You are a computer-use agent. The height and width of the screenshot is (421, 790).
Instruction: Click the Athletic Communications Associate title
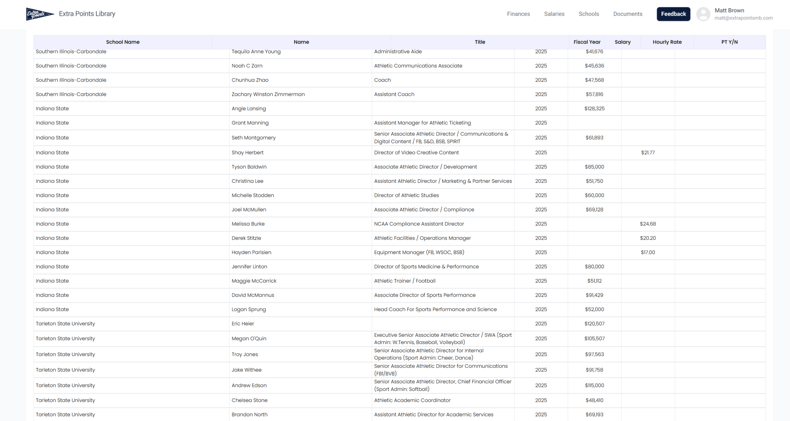418,66
